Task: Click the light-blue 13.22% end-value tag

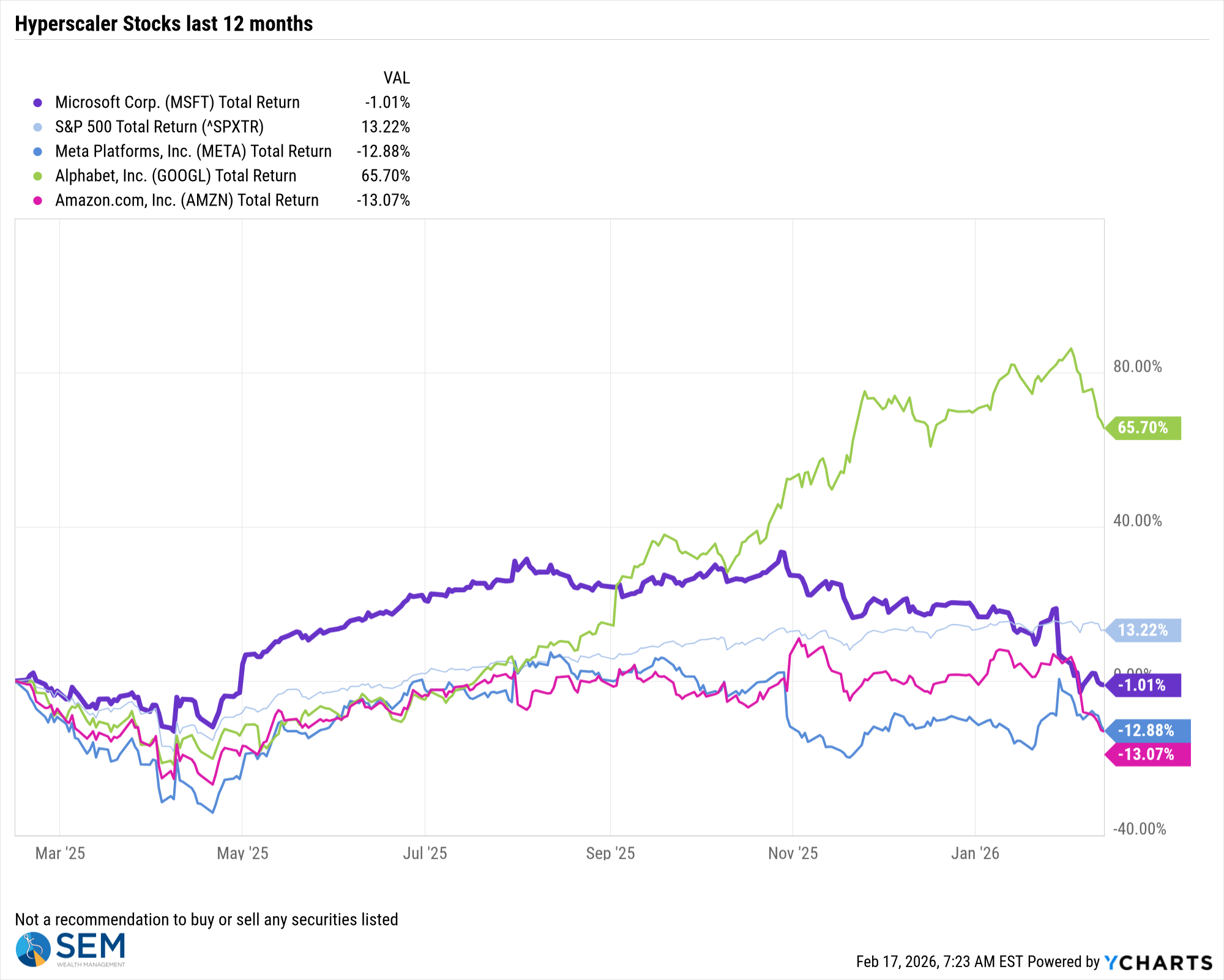Action: point(1143,630)
